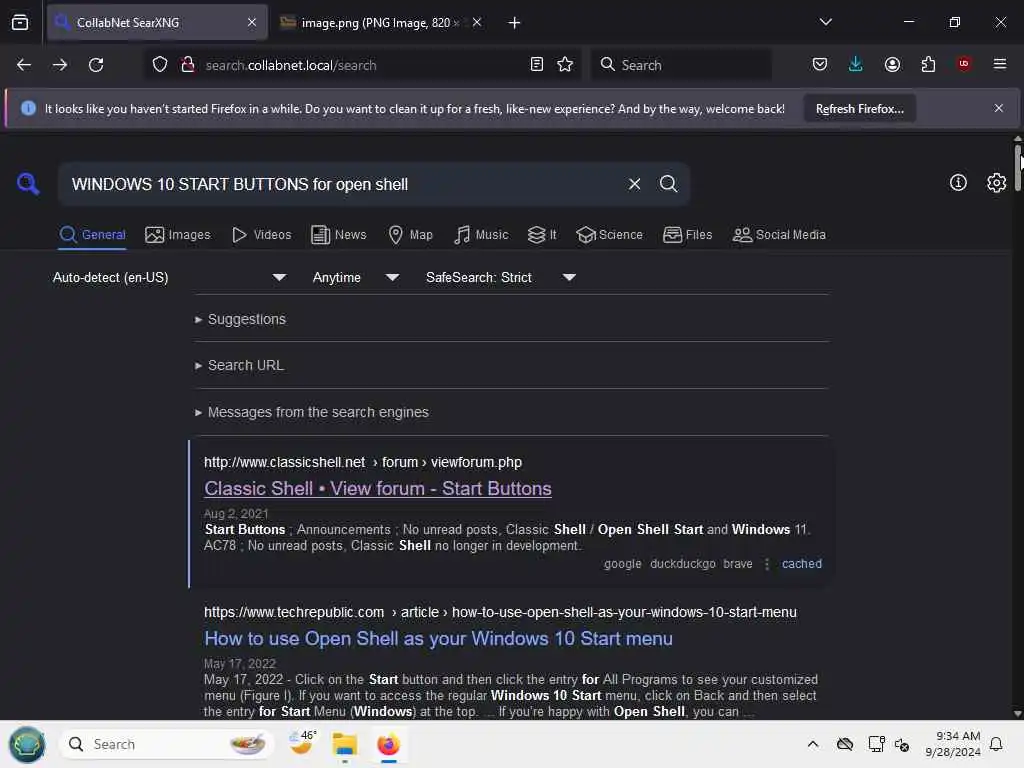Image resolution: width=1024 pixels, height=768 pixels.
Task: Select the It search category
Action: point(542,234)
